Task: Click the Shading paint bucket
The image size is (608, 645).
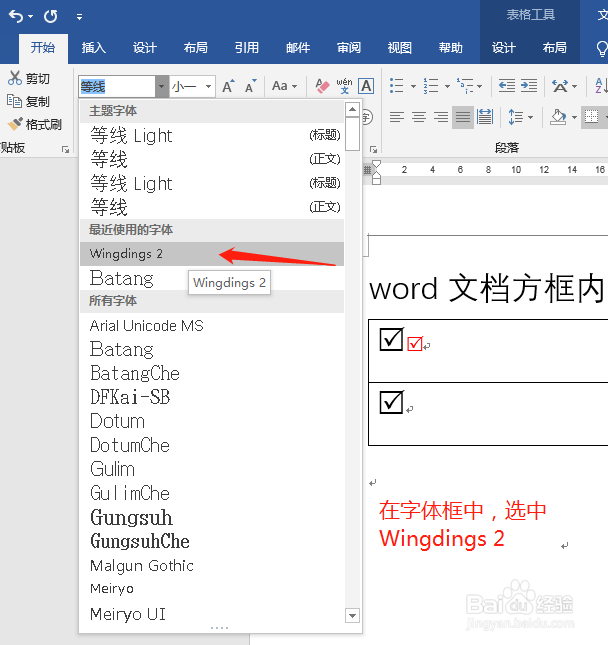Action: click(558, 117)
